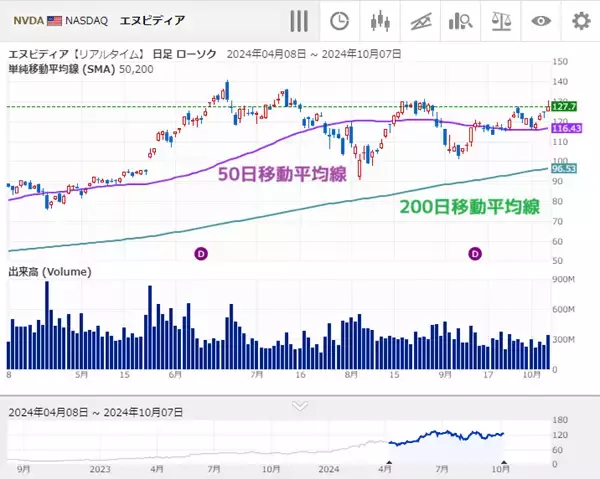The width and height of the screenshot is (600, 479).
Task: Click the NVDA ticker symbol
Action: pyautogui.click(x=29, y=21)
